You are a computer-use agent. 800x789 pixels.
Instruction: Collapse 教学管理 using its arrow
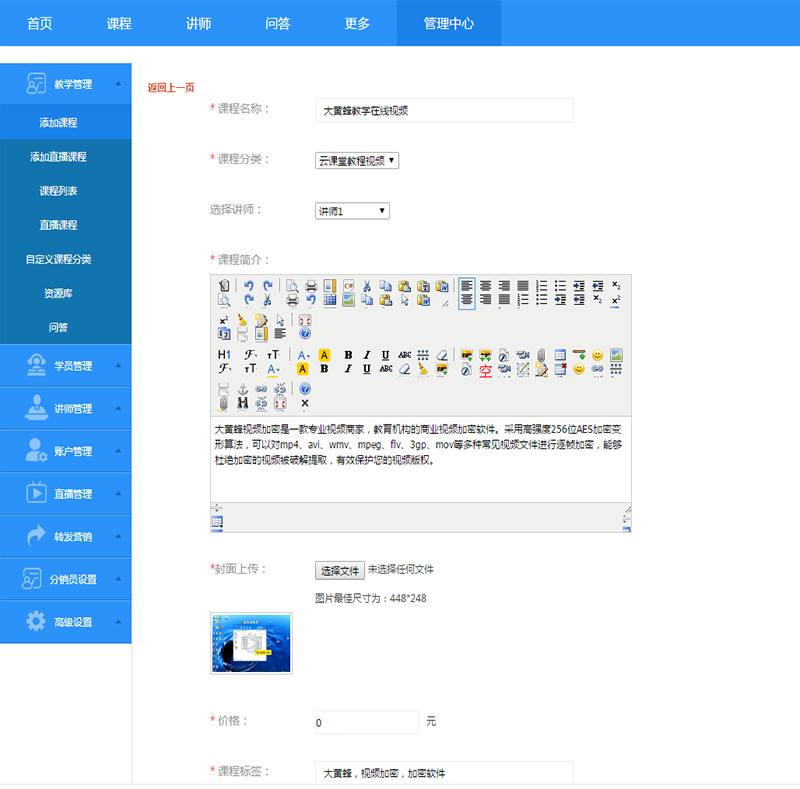pos(119,84)
